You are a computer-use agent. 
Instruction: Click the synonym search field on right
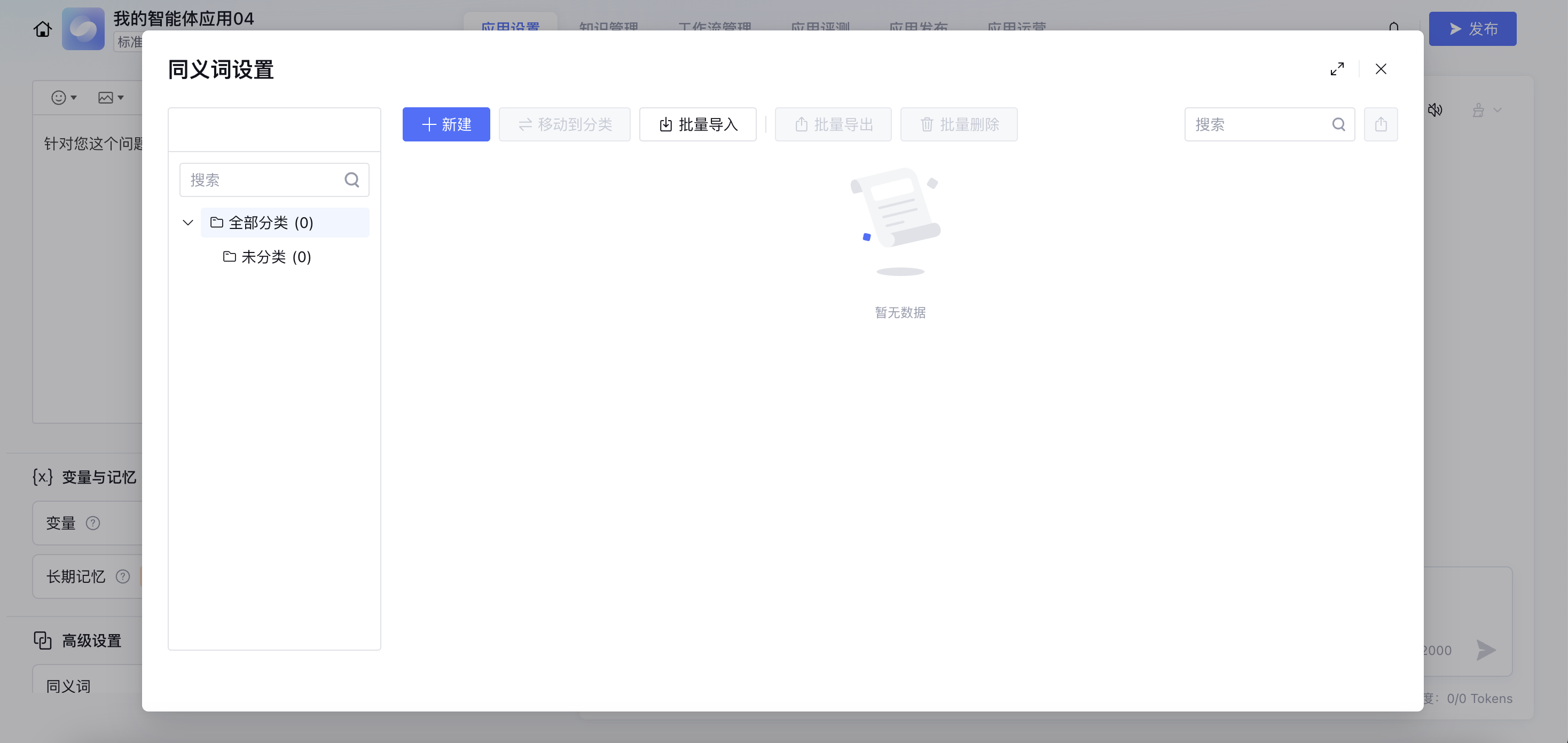1257,124
